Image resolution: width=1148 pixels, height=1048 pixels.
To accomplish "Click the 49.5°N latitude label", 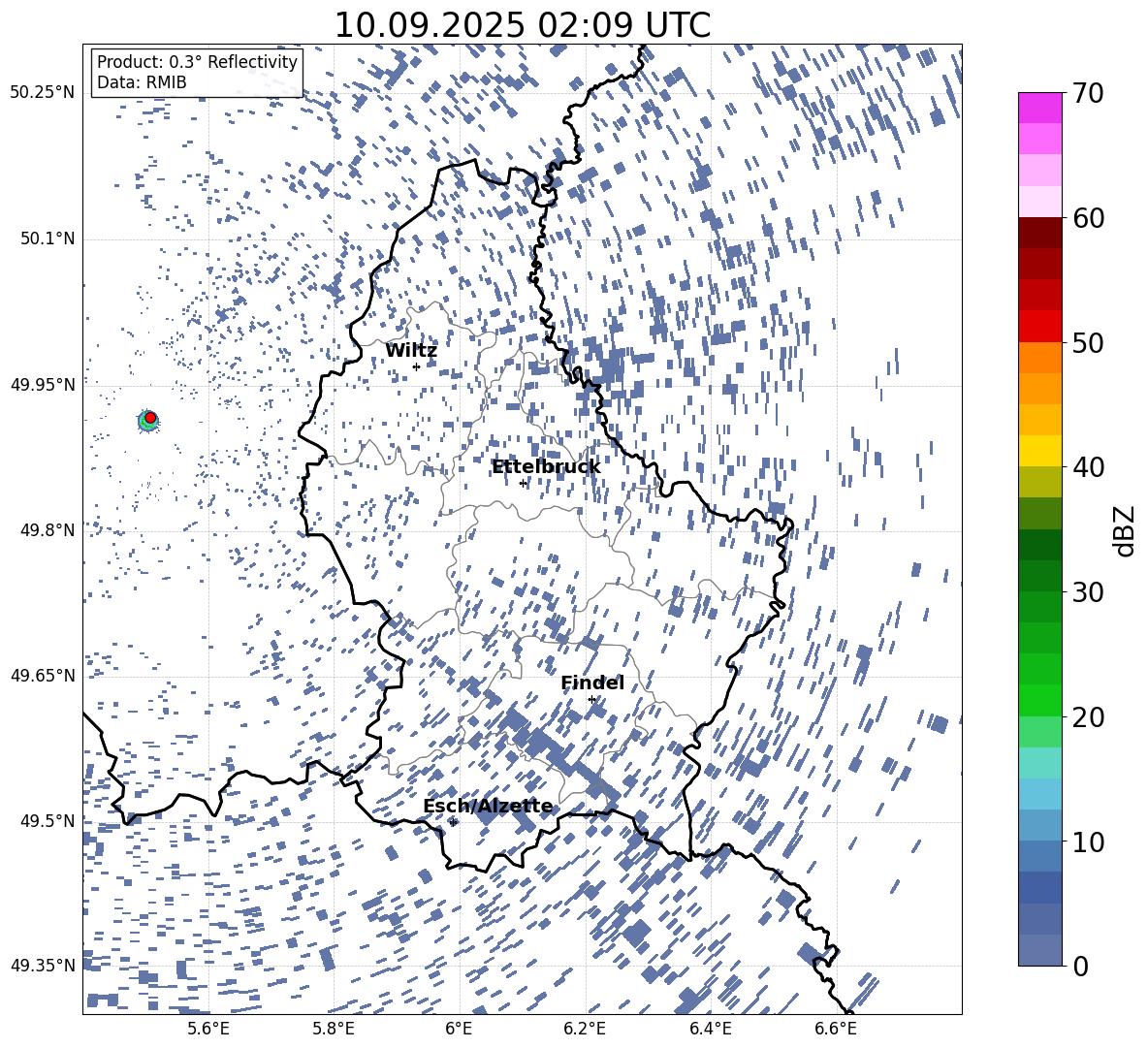I will click(x=48, y=820).
